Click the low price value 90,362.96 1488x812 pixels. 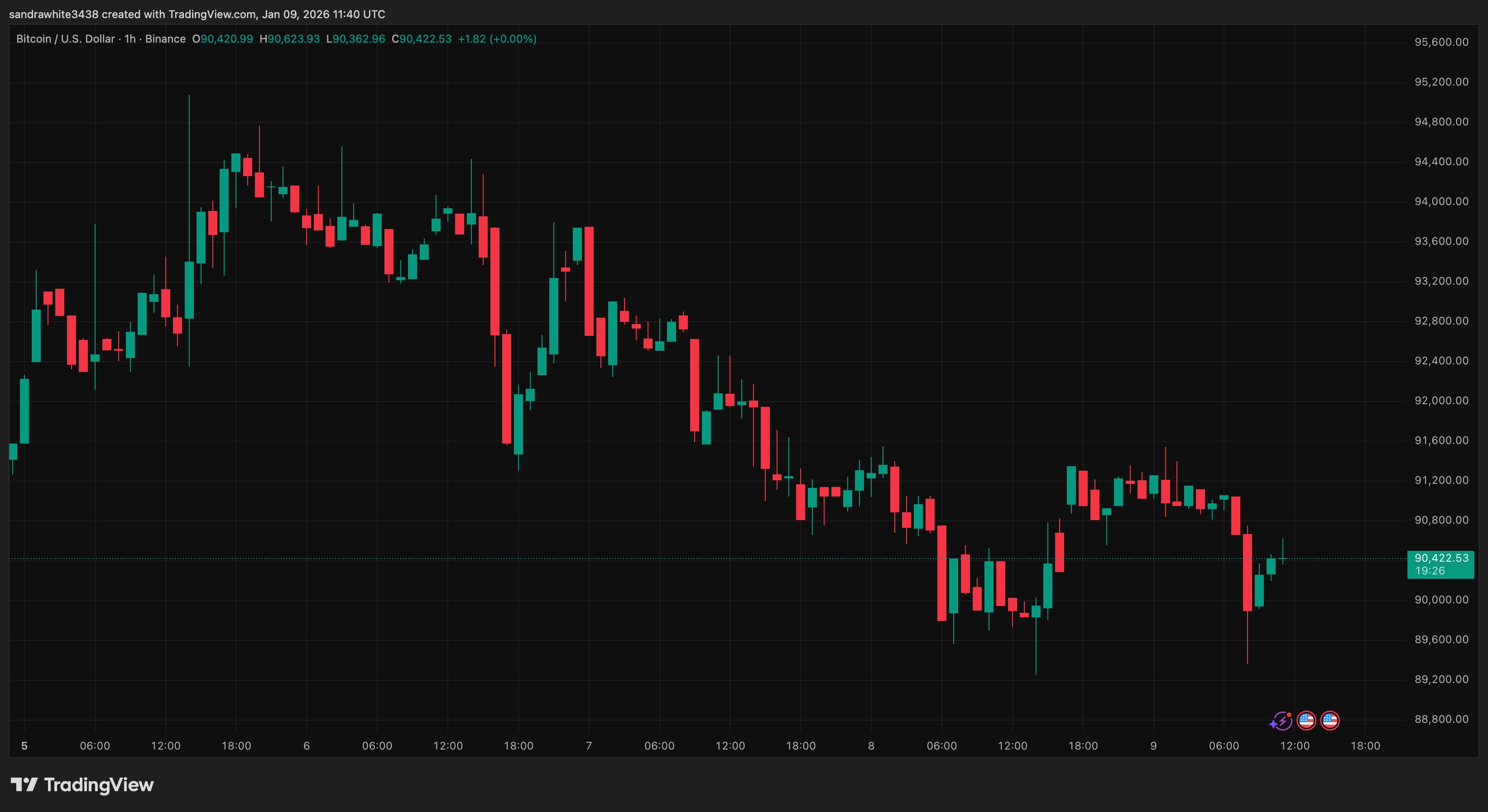pyautogui.click(x=357, y=38)
